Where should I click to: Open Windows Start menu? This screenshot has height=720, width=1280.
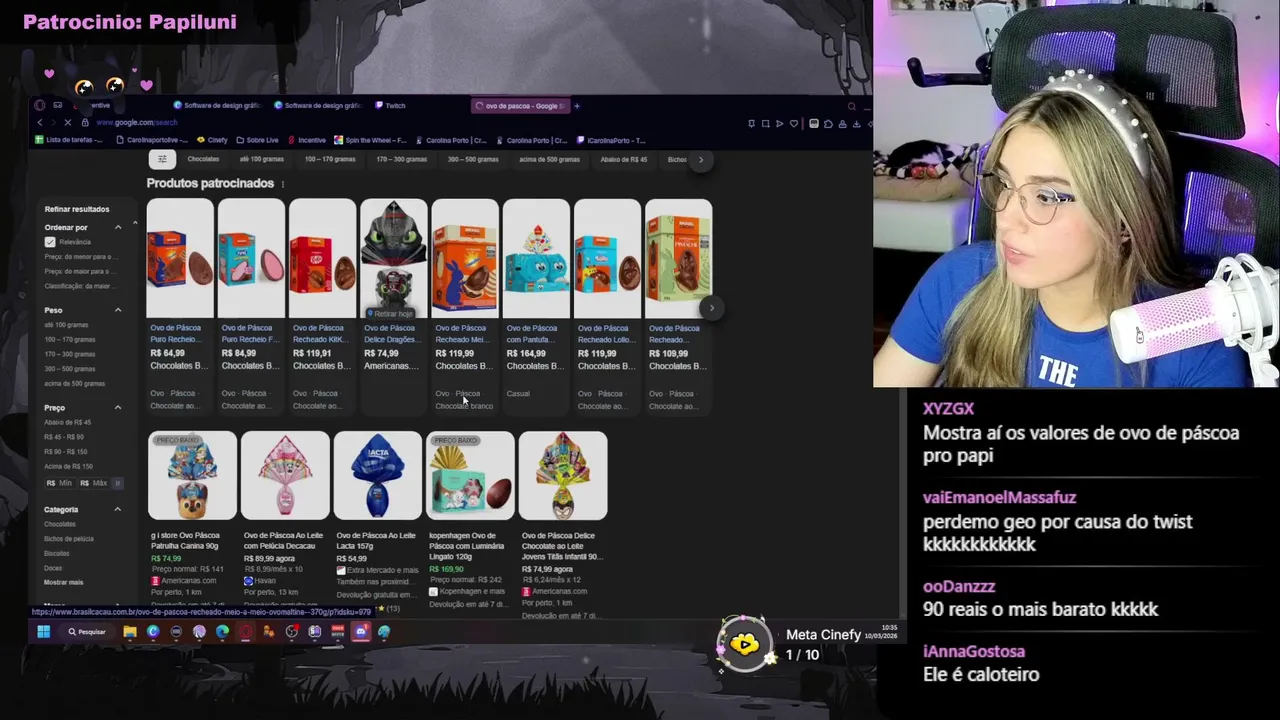43,631
